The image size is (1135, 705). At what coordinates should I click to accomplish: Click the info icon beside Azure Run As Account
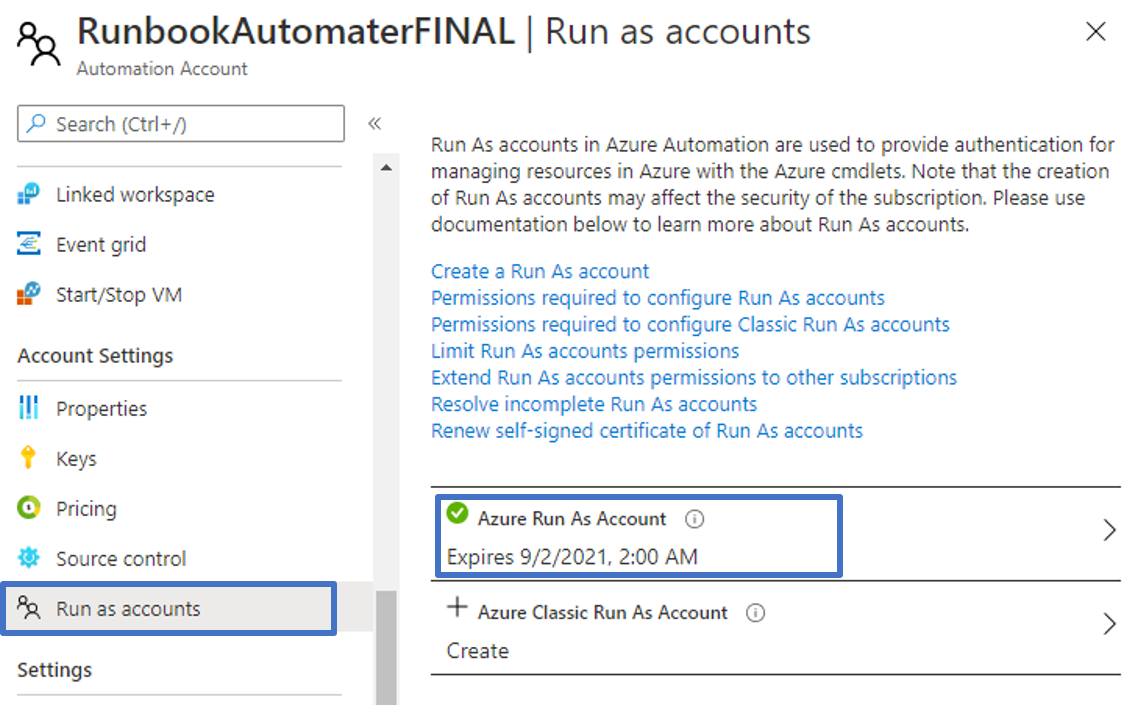point(694,519)
